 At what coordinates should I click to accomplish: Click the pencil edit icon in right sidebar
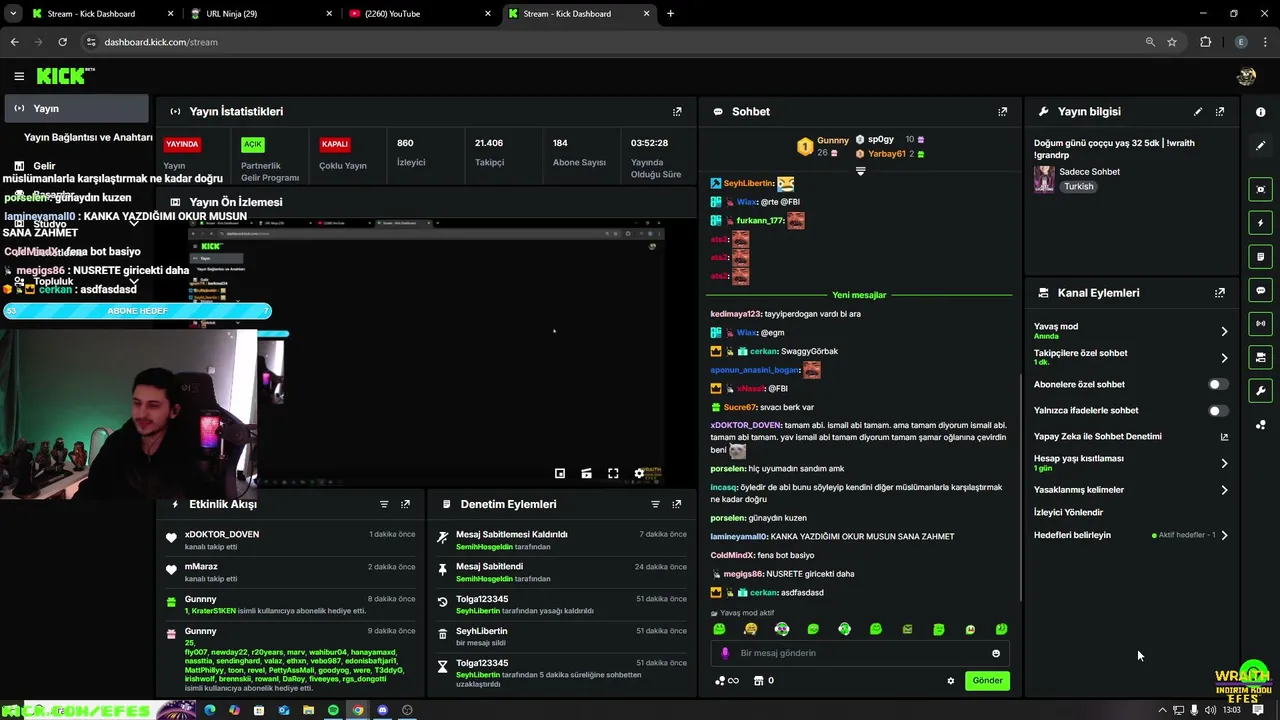tap(1260, 145)
